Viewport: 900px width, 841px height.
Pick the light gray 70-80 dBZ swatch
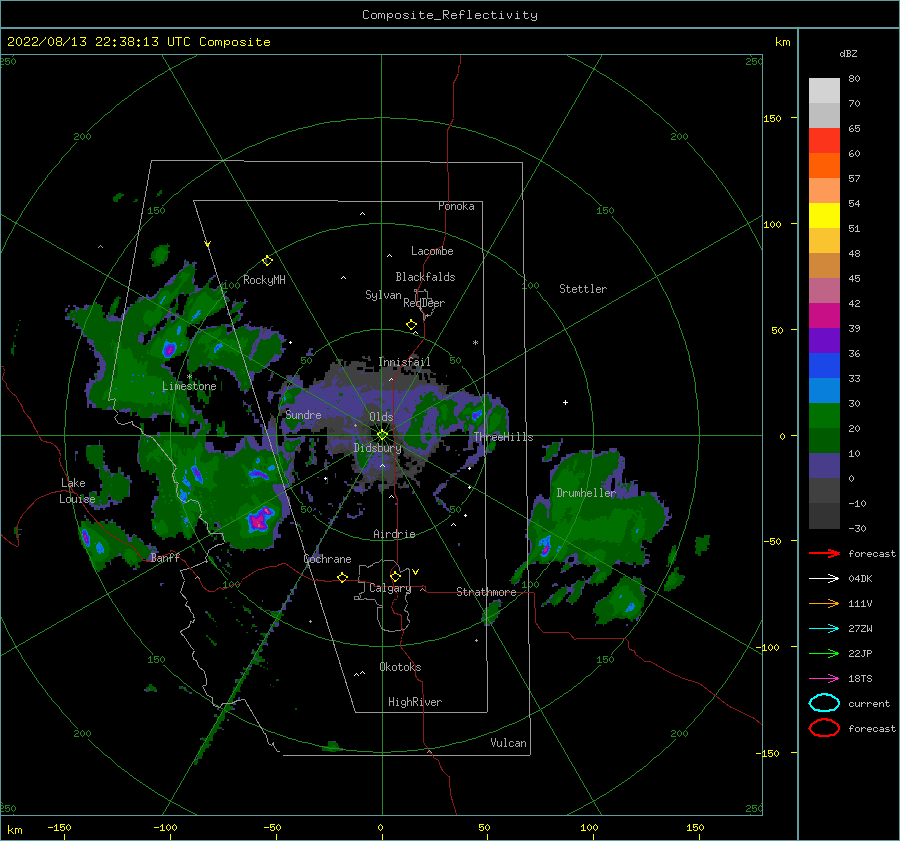coord(824,91)
